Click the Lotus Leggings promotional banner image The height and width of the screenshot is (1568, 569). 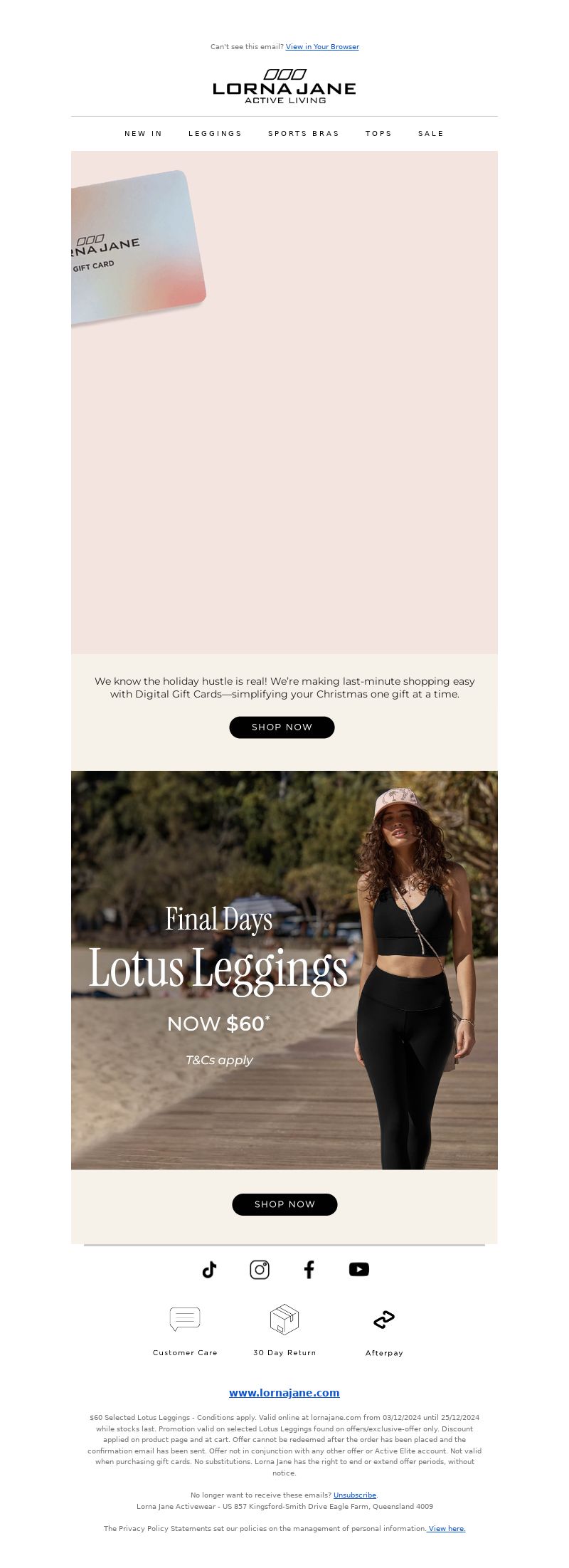click(284, 969)
